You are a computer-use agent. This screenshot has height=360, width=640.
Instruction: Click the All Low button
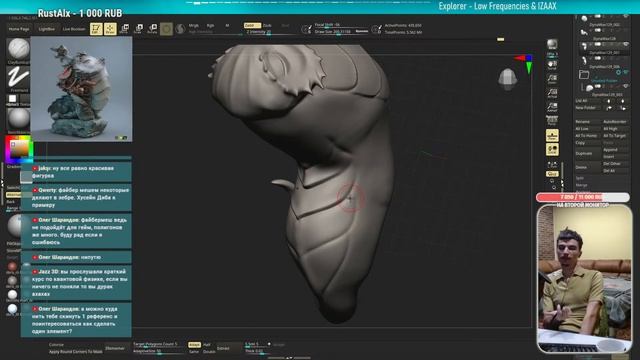point(588,129)
